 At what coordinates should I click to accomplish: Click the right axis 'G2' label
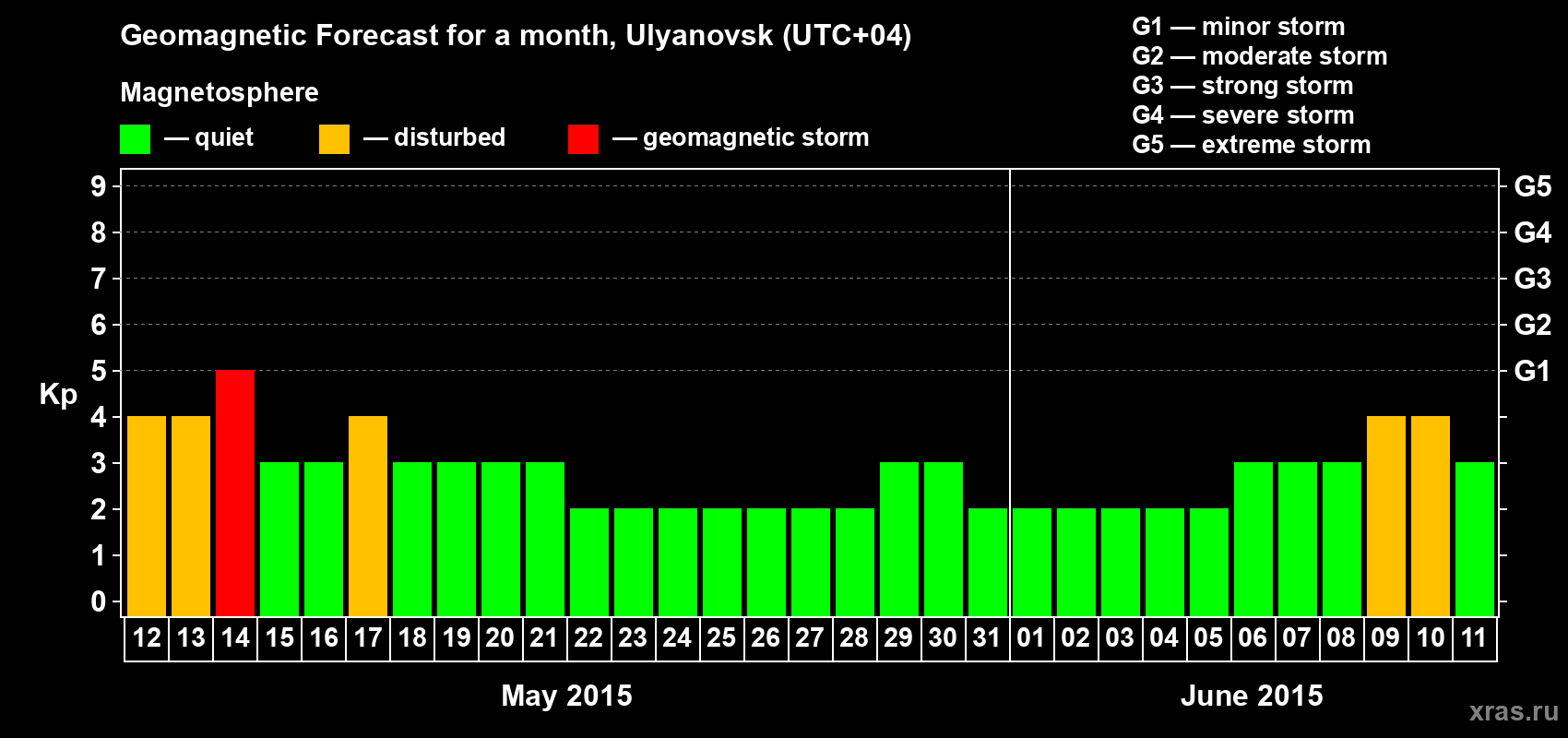pos(1533,325)
